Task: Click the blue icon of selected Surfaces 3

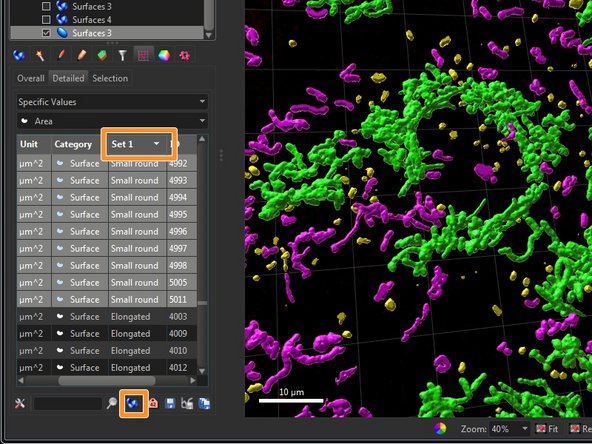Action: [x=62, y=33]
